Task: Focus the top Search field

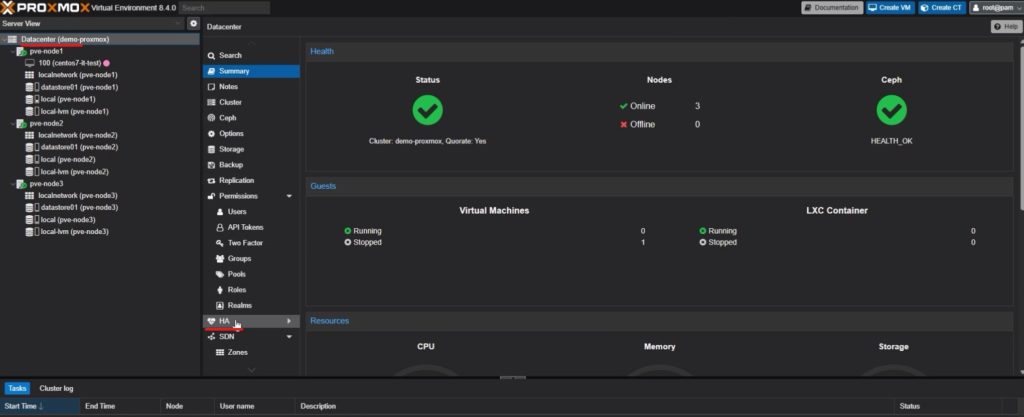Action: point(224,8)
